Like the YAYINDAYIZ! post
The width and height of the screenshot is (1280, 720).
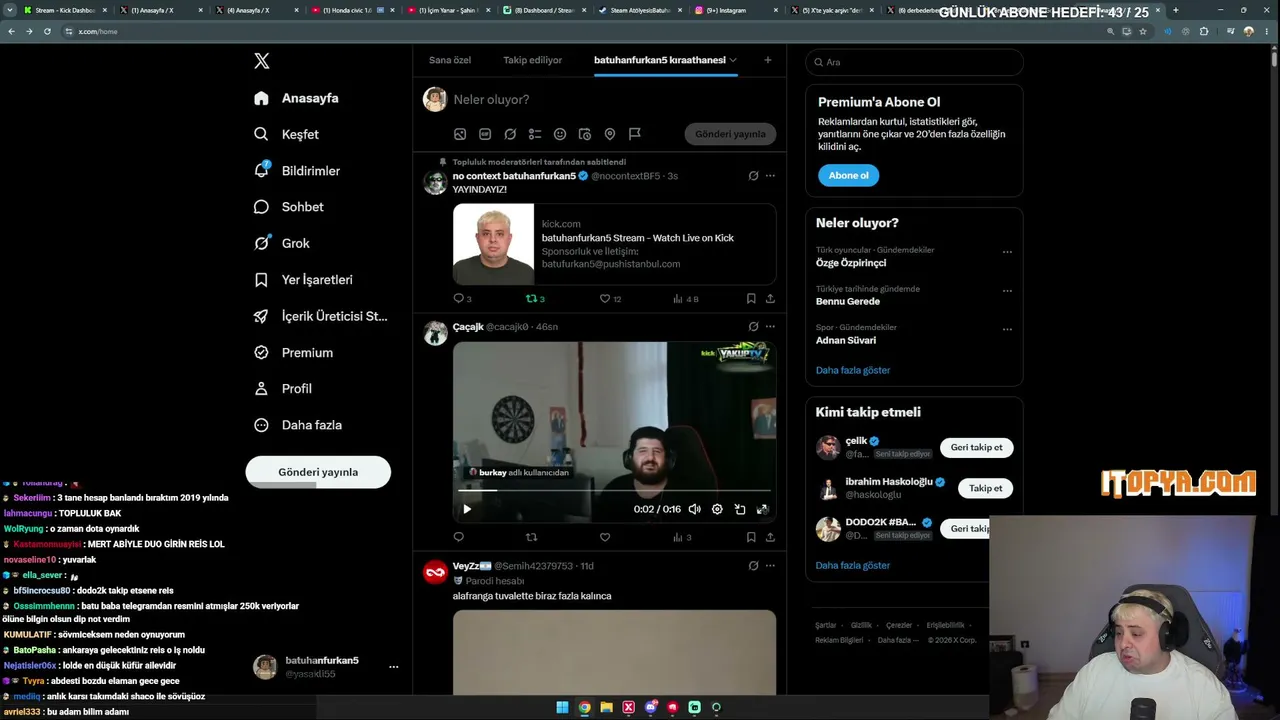[610, 298]
